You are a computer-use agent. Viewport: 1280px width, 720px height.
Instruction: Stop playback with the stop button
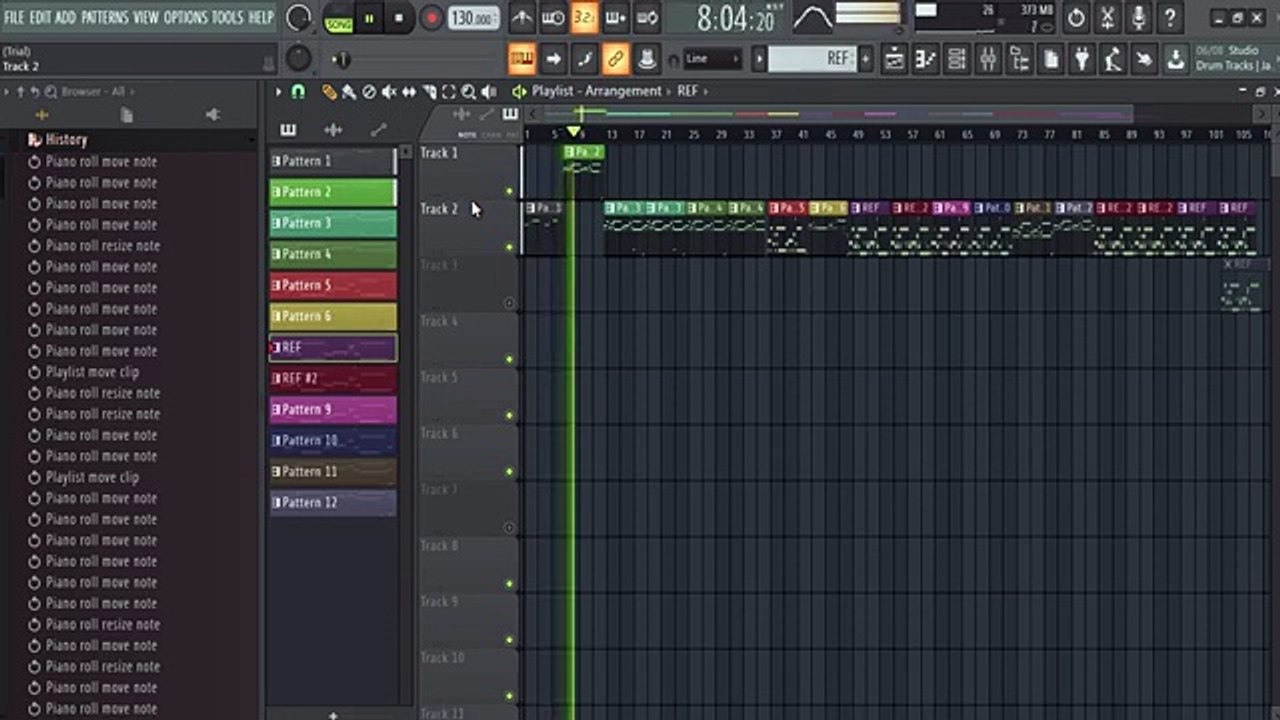[399, 18]
